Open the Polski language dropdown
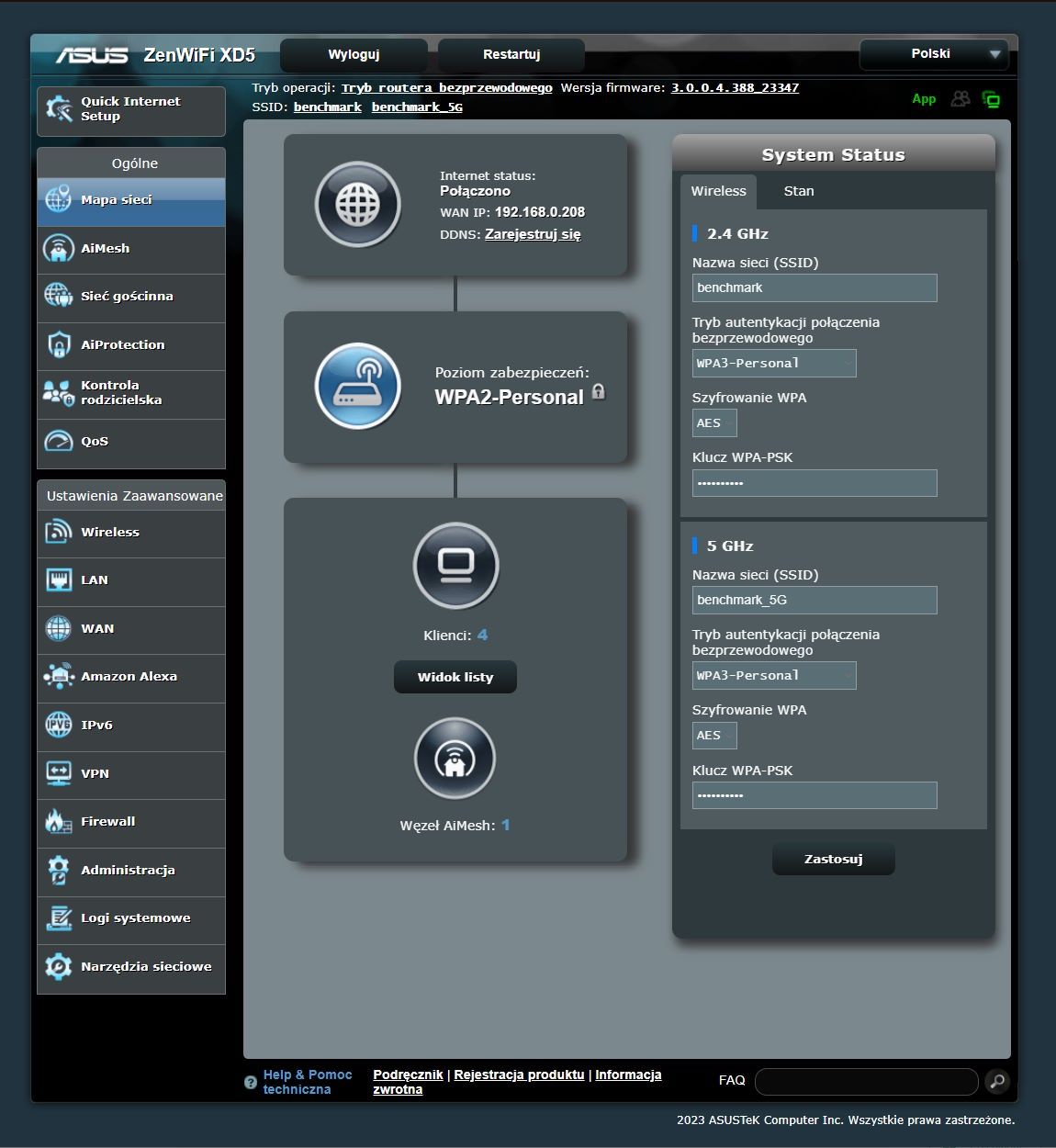The image size is (1056, 1148). [934, 54]
